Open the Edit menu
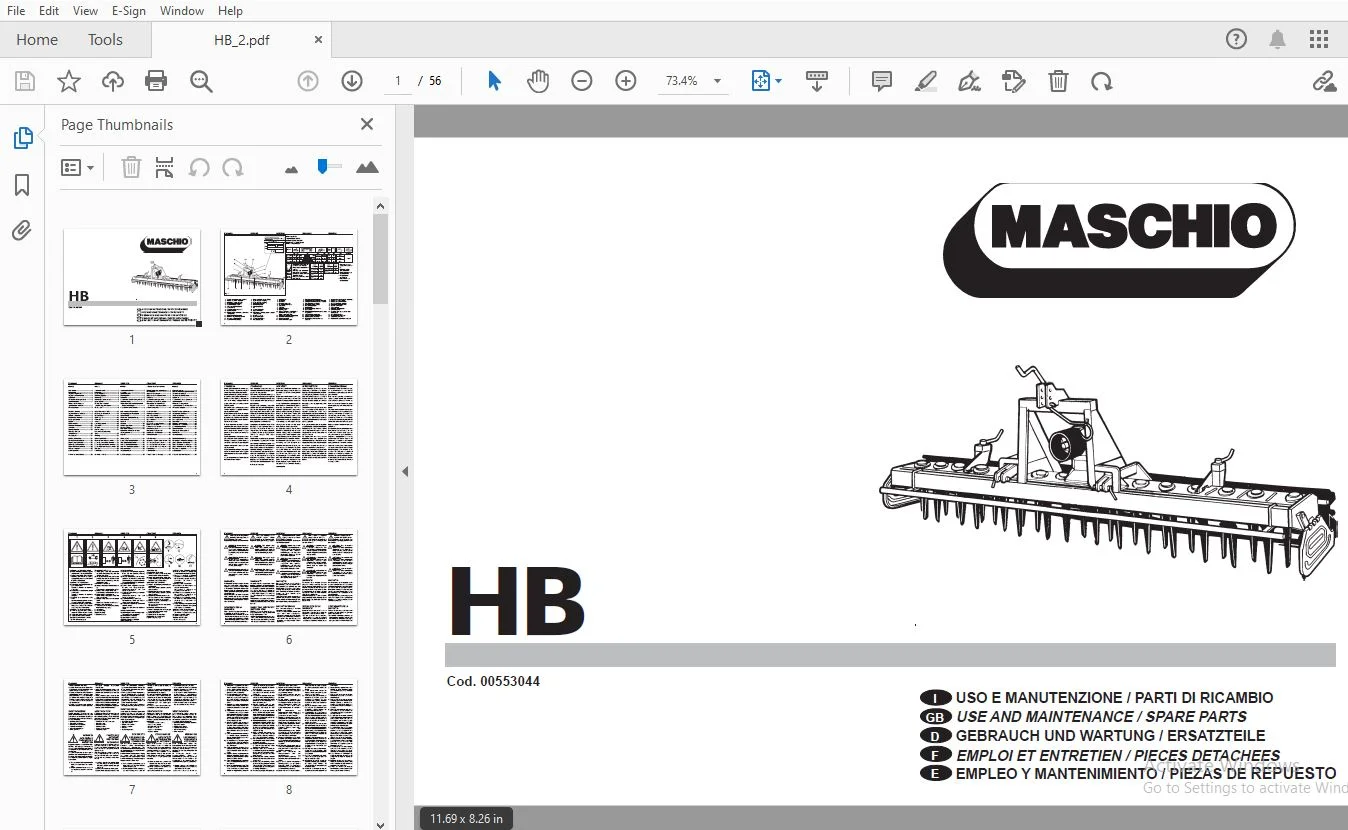 point(48,10)
